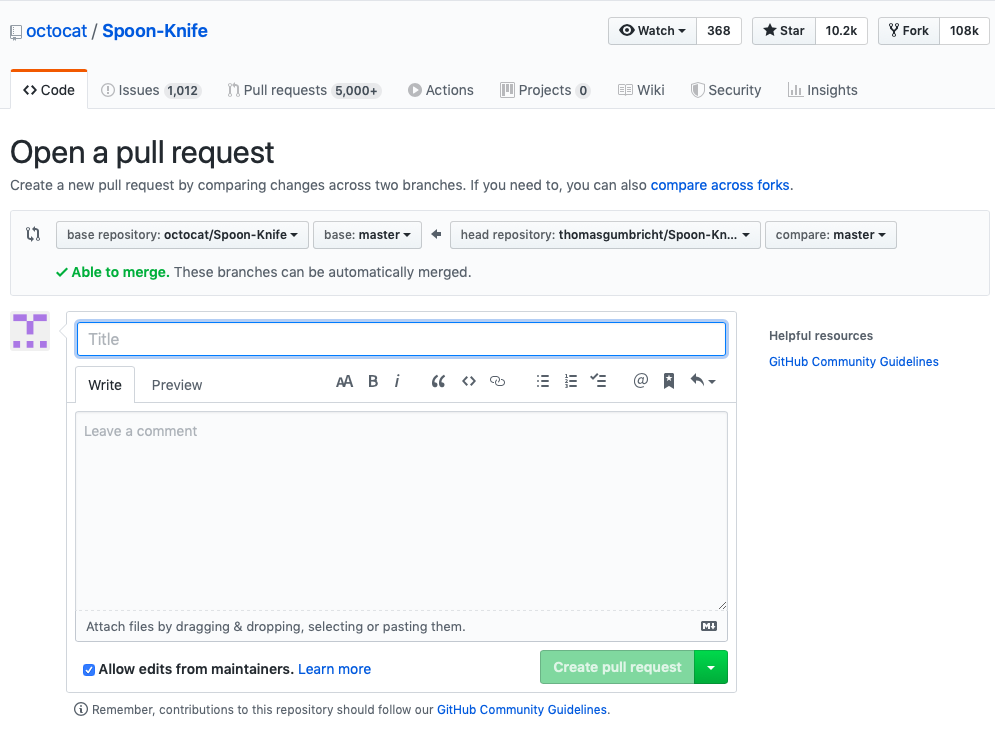Screen dimensions: 995x731
Task: Open the Issues tab
Action: click(x=150, y=90)
